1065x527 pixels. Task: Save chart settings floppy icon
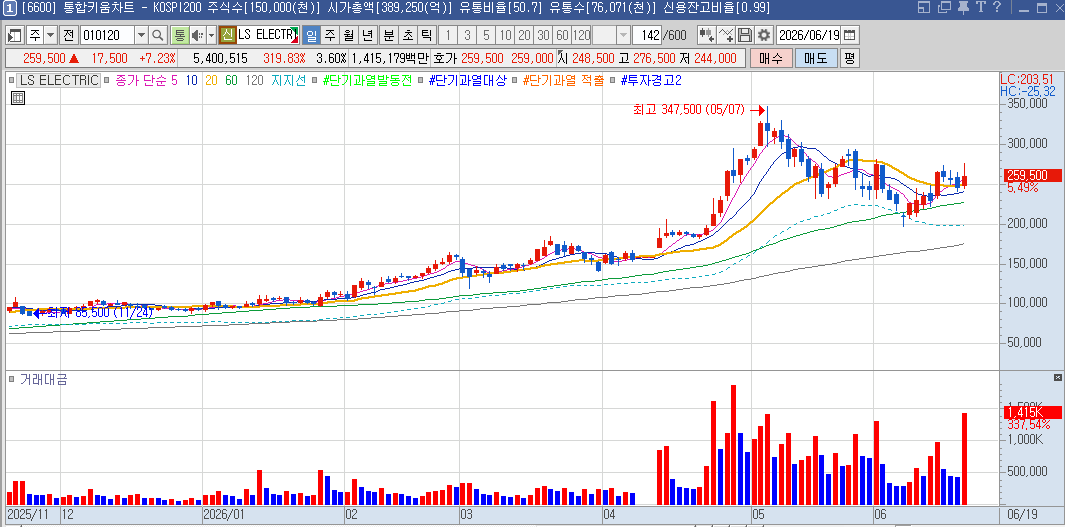coord(745,35)
